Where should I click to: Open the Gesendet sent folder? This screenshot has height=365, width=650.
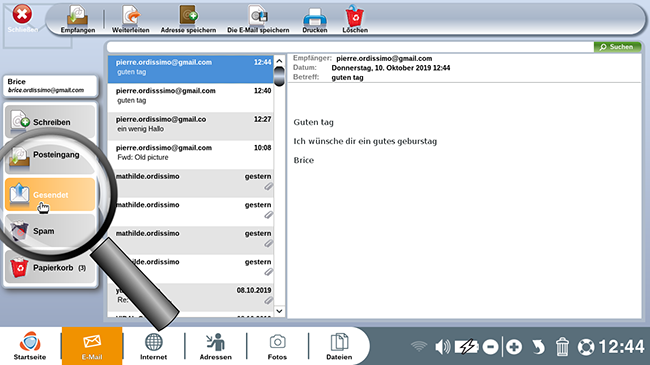pyautogui.click(x=50, y=195)
